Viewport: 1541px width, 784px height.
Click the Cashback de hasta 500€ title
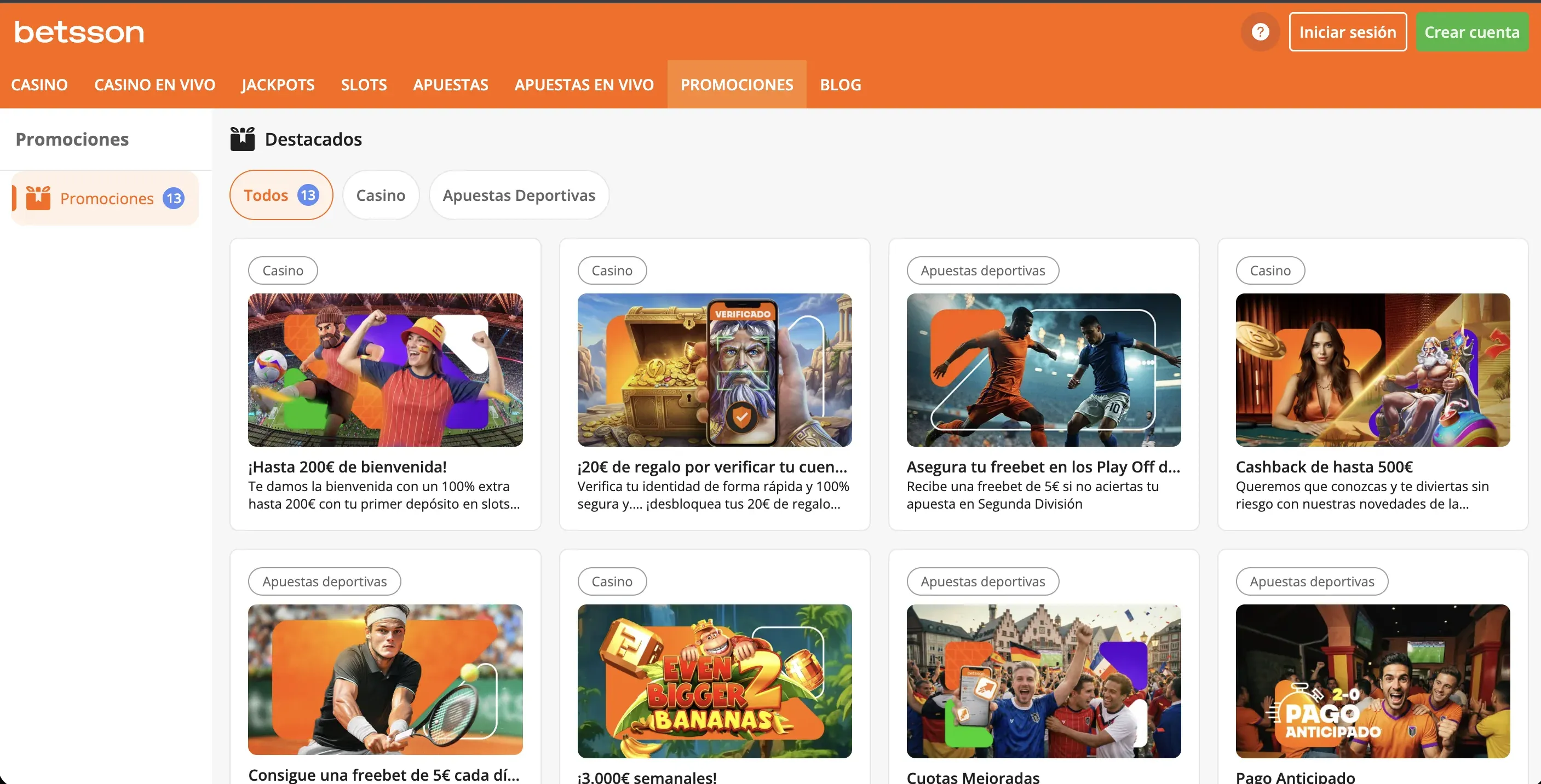pyautogui.click(x=1325, y=466)
